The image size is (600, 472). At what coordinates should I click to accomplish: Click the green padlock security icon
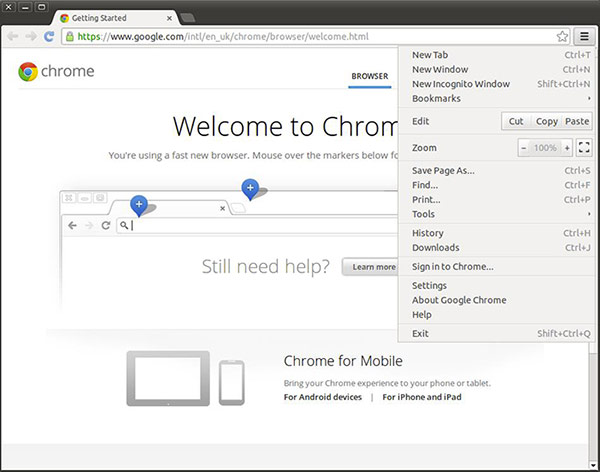(x=70, y=36)
